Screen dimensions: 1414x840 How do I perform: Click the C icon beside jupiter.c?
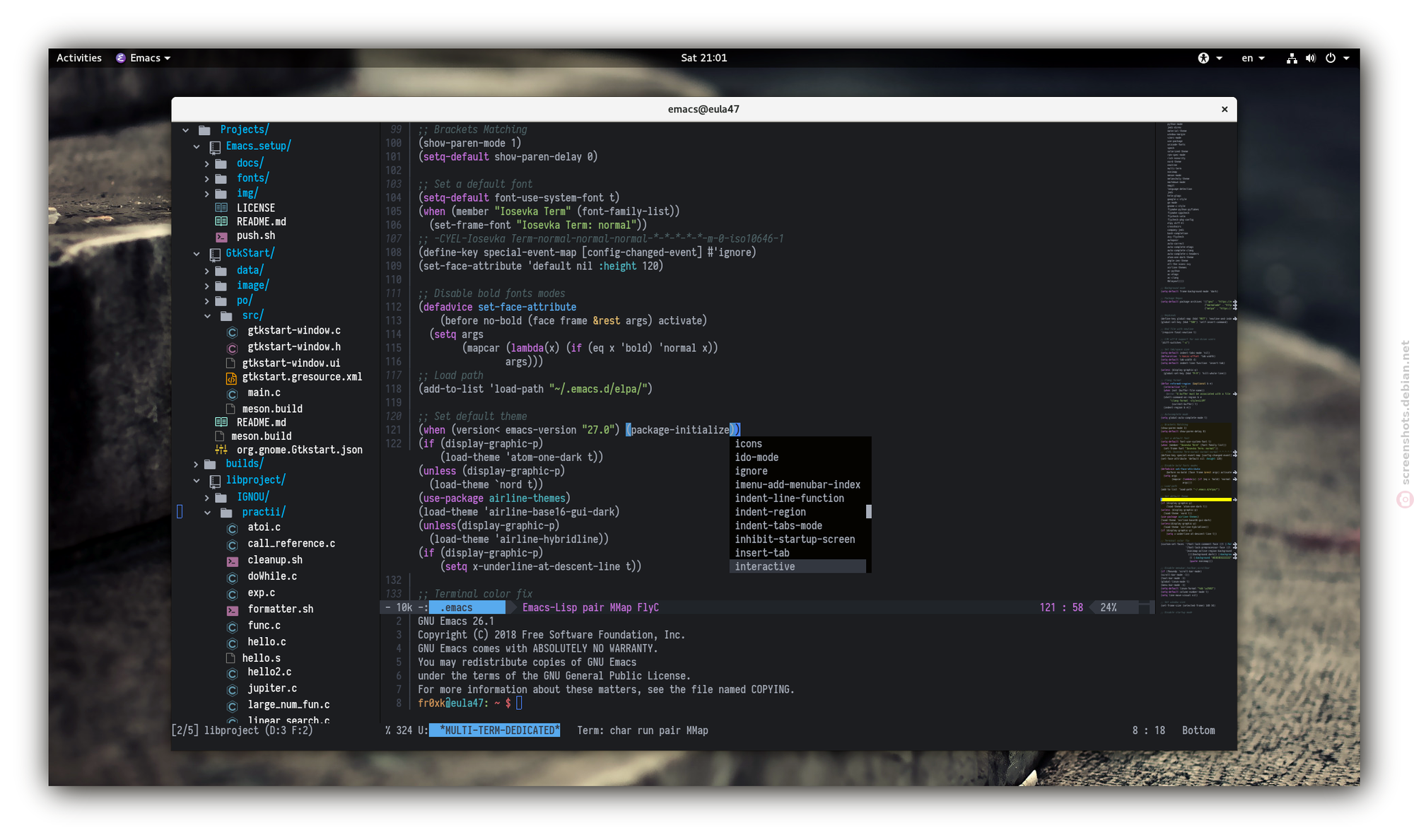tap(232, 689)
